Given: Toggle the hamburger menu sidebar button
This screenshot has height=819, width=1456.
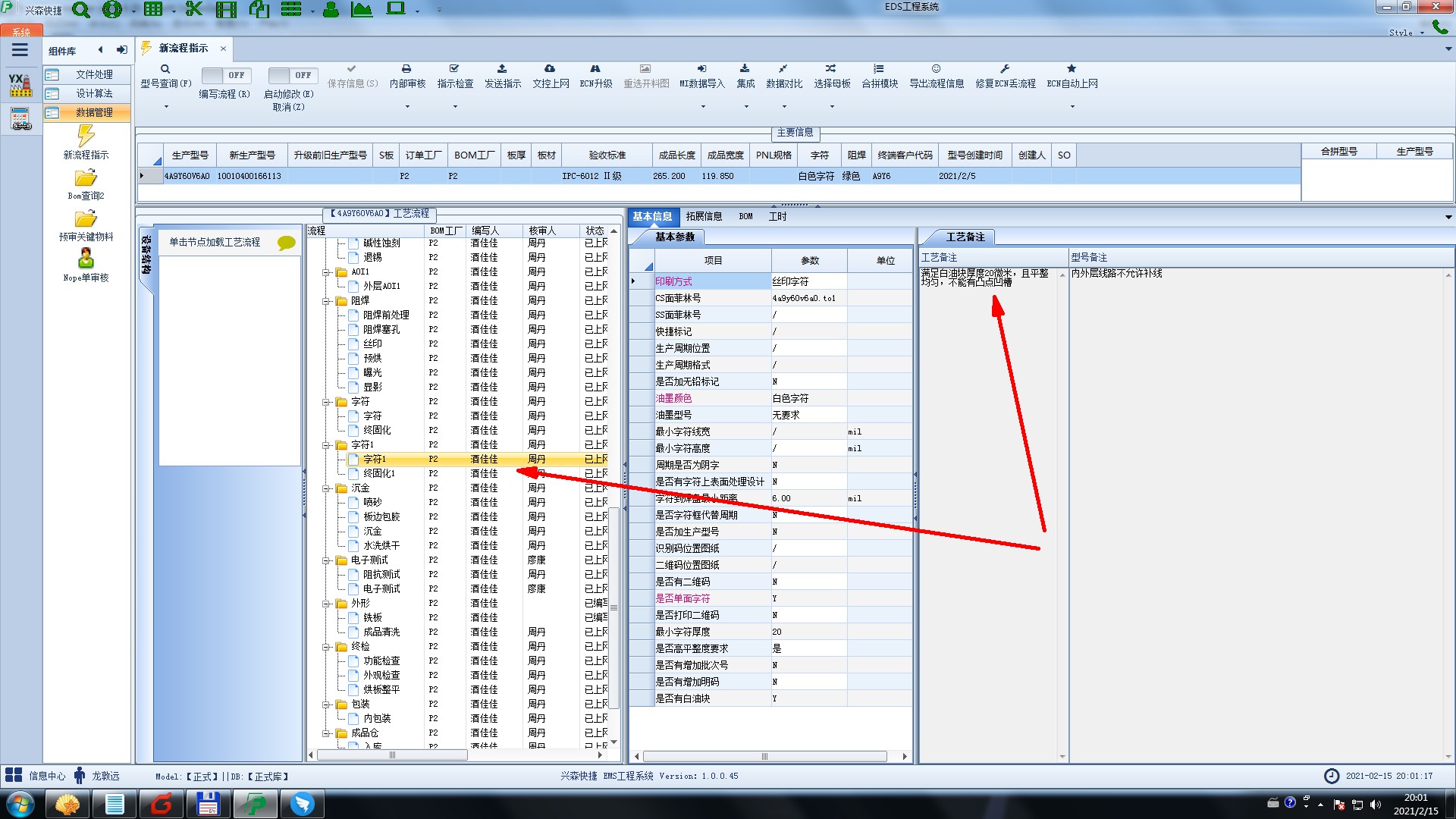Looking at the screenshot, I should click(x=20, y=50).
